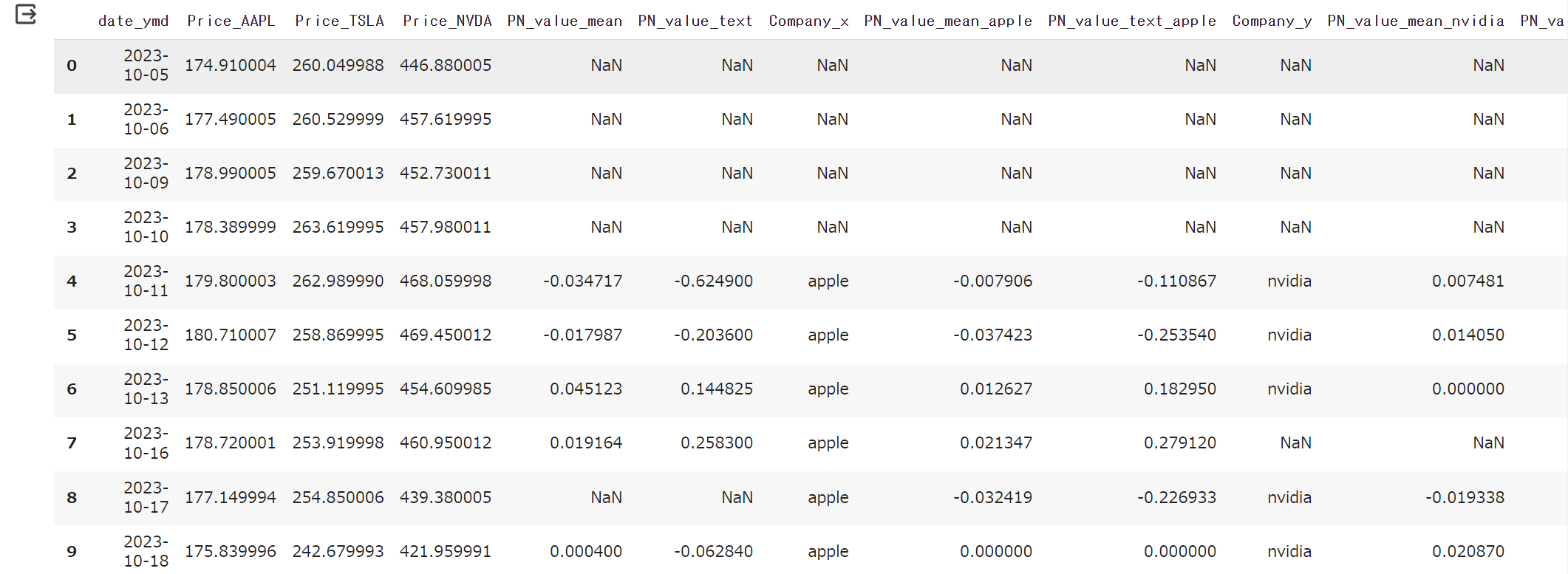
Task: Click the date cell 2023-10-16
Action: point(146,443)
